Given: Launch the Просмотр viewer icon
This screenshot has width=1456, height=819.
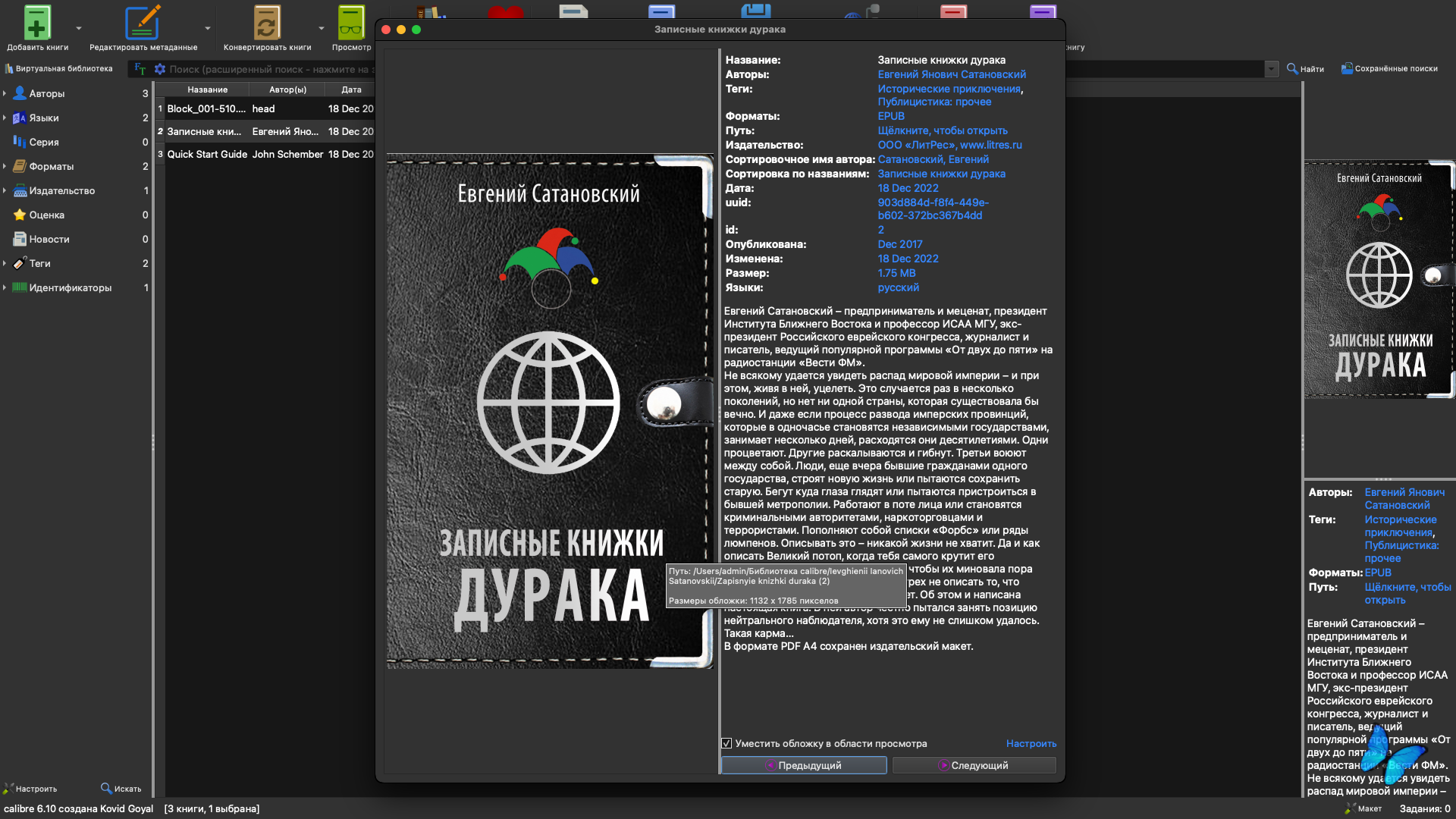Looking at the screenshot, I should click(351, 23).
